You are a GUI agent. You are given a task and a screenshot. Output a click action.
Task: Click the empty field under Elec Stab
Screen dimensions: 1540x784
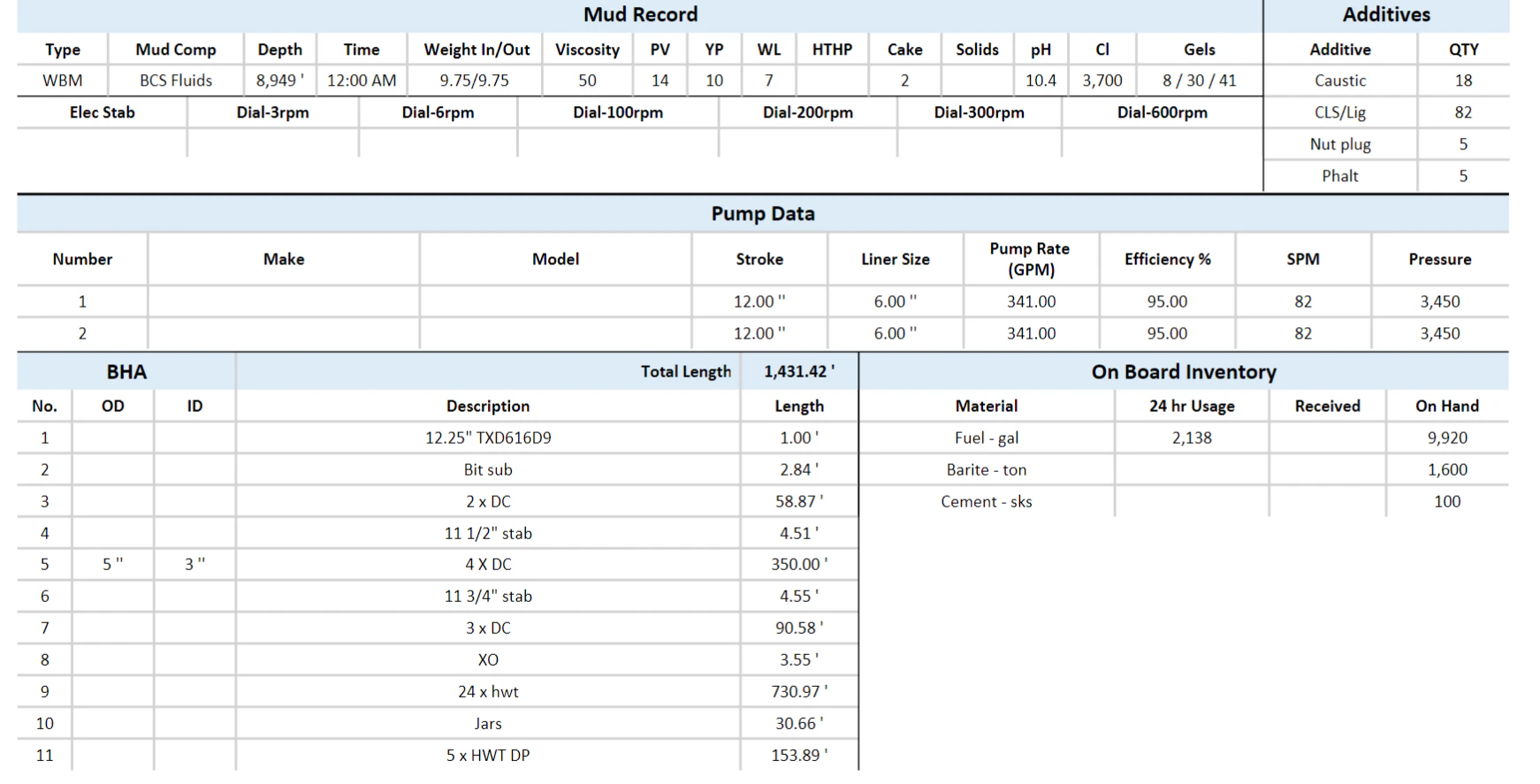102,142
